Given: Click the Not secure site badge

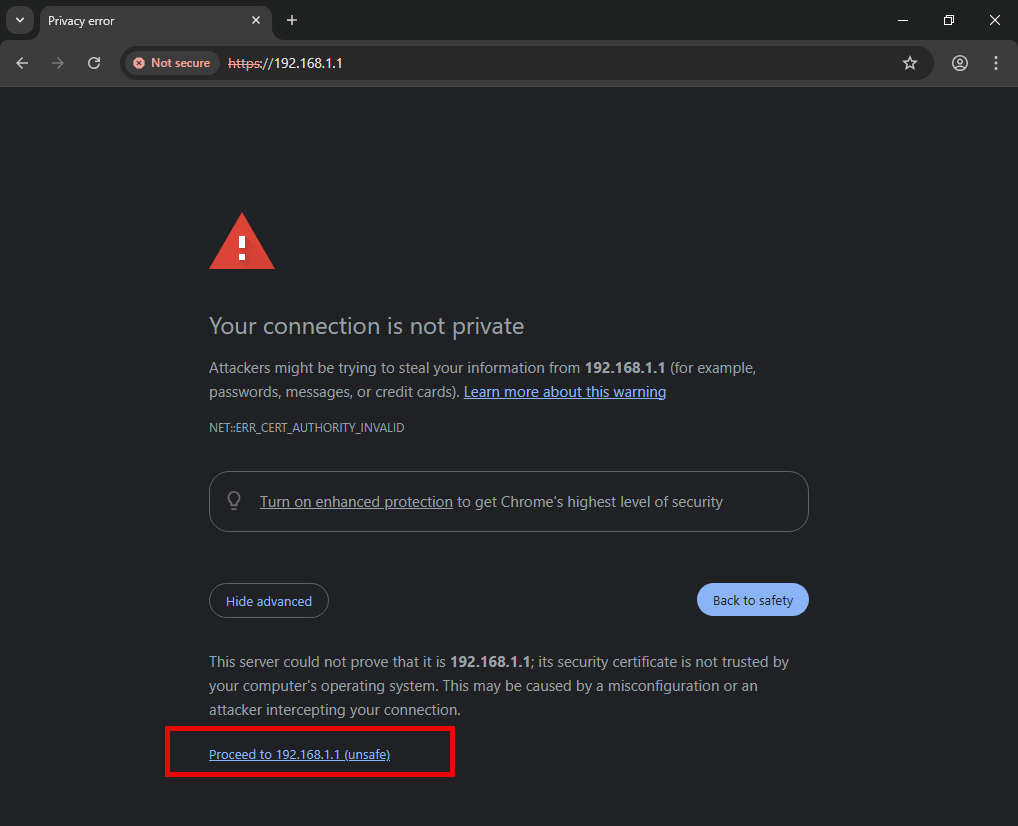Looking at the screenshot, I should tap(172, 63).
